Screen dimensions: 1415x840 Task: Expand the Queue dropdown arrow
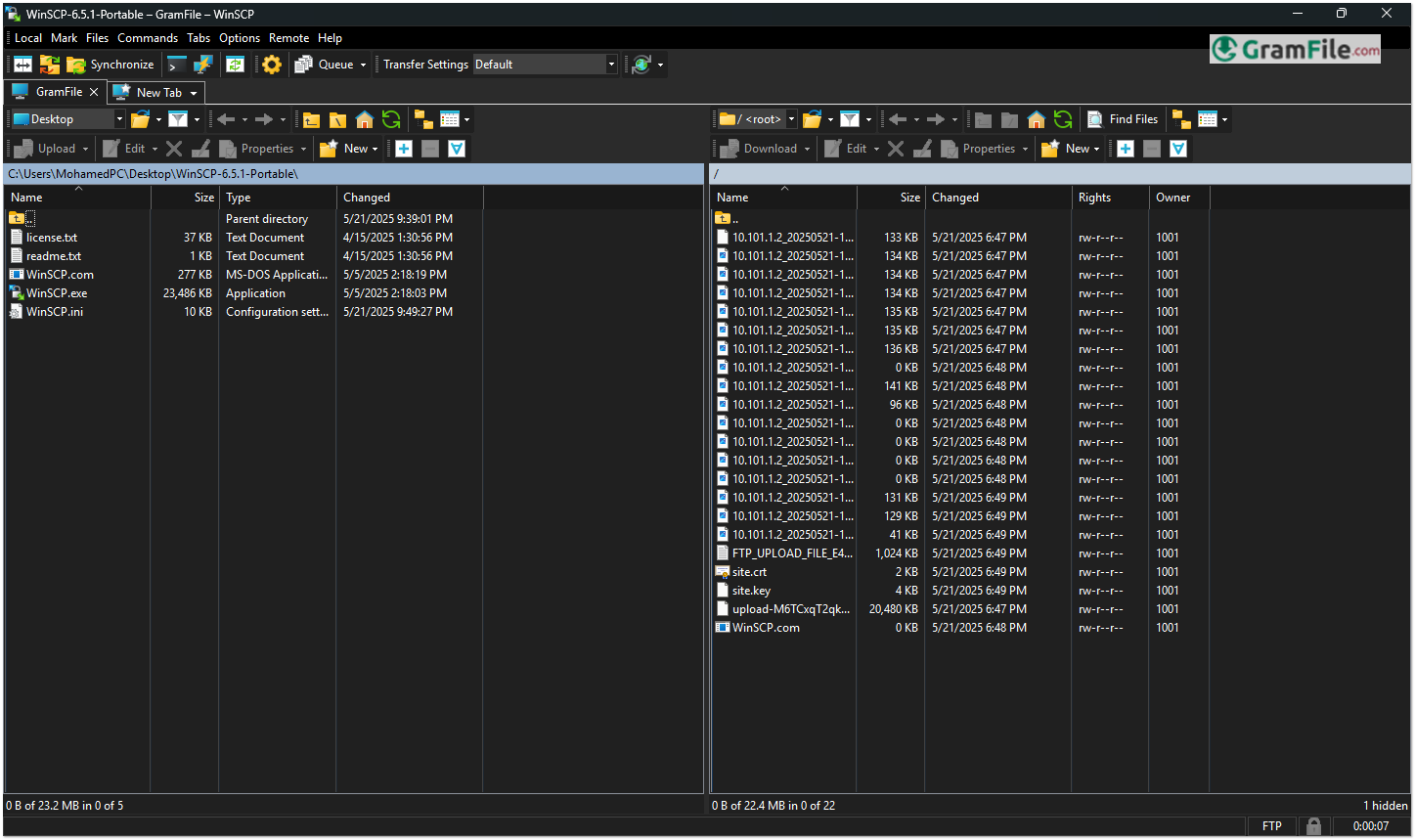coord(363,66)
